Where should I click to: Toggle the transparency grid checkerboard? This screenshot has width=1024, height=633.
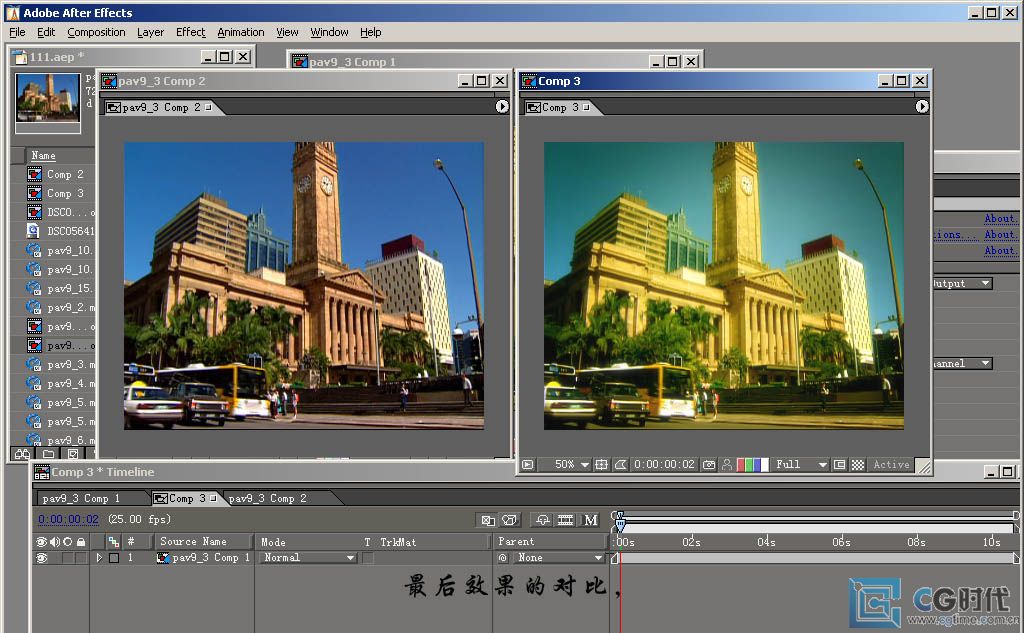click(857, 464)
